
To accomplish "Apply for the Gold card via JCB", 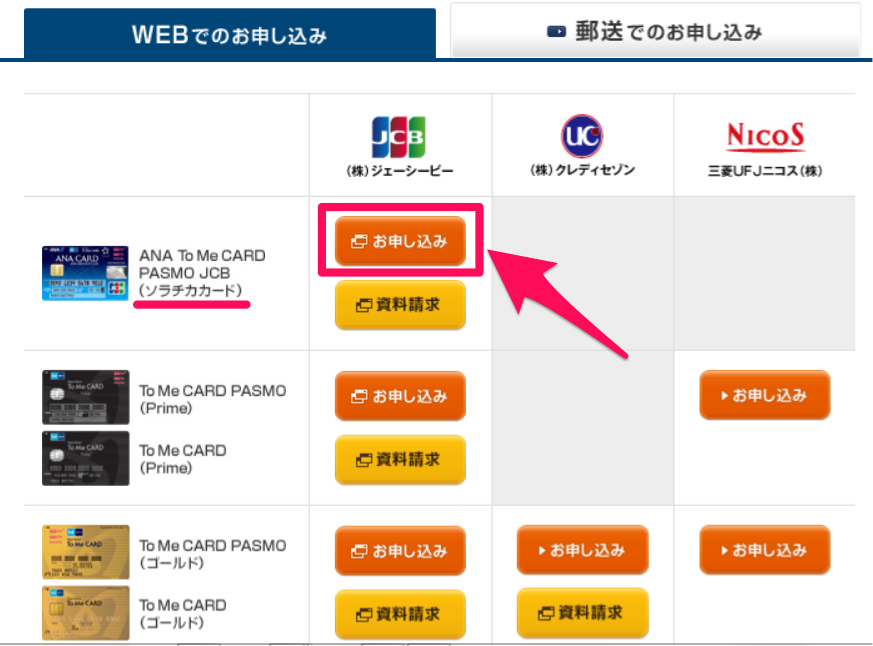I will [400, 550].
